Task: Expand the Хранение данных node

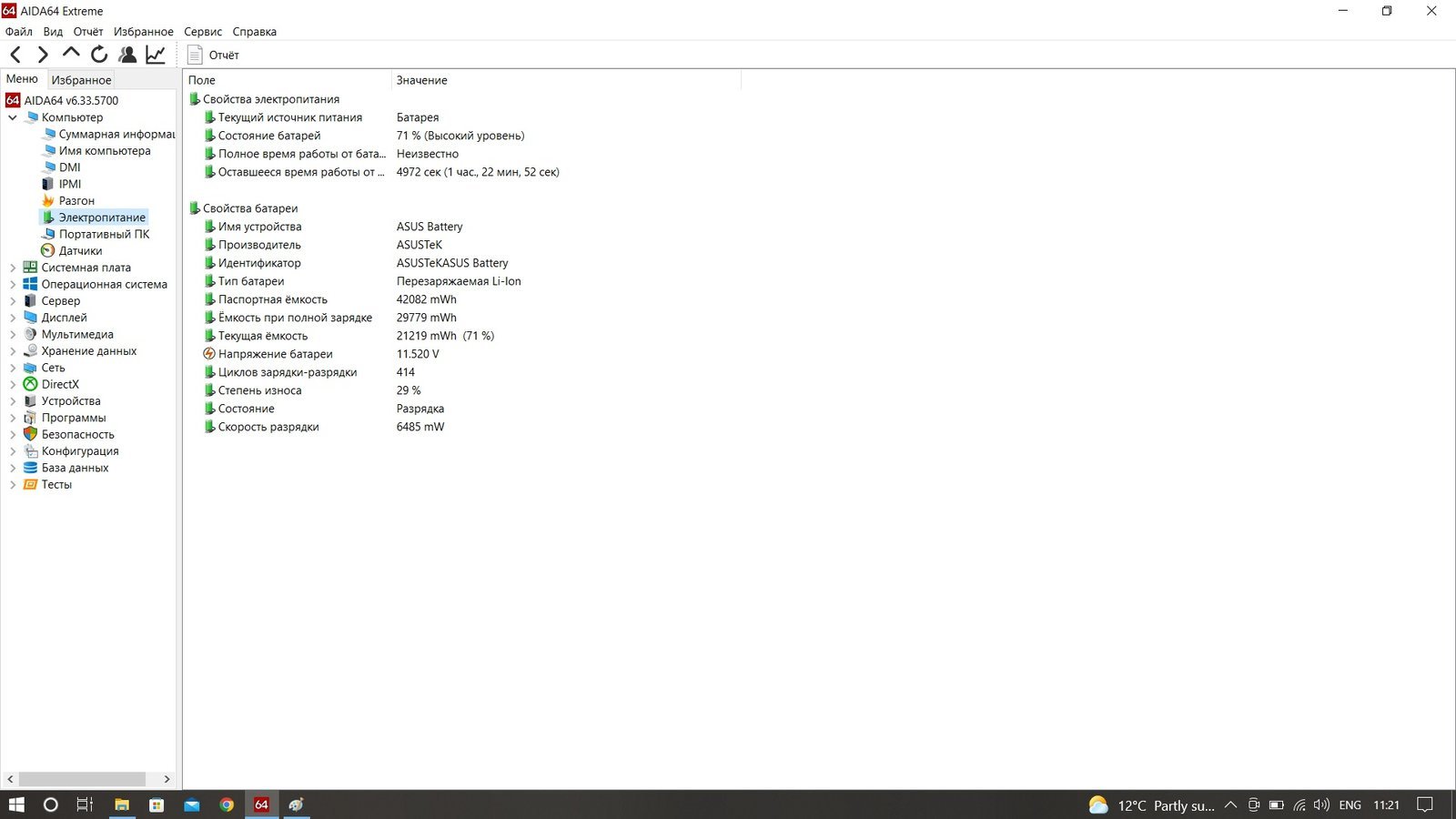Action: 13,351
